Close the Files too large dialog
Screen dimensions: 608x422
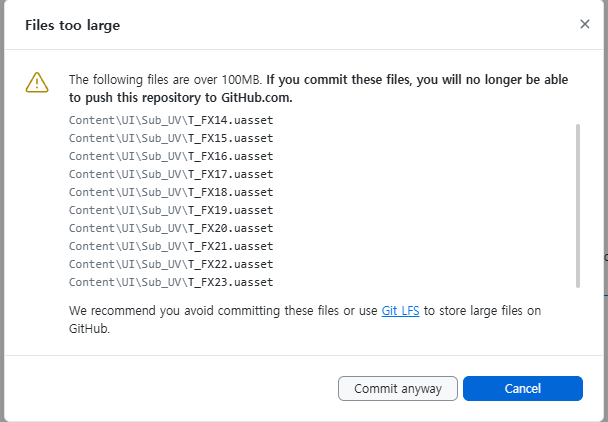pos(584,24)
